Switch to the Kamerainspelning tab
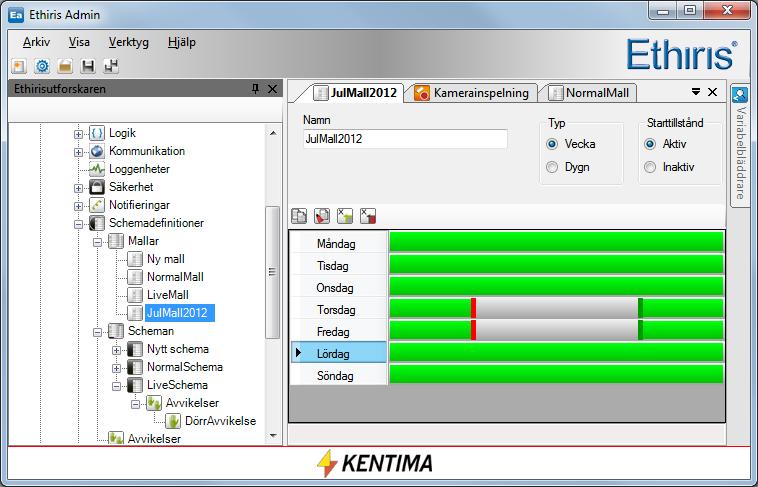The image size is (758, 487). coord(472,93)
